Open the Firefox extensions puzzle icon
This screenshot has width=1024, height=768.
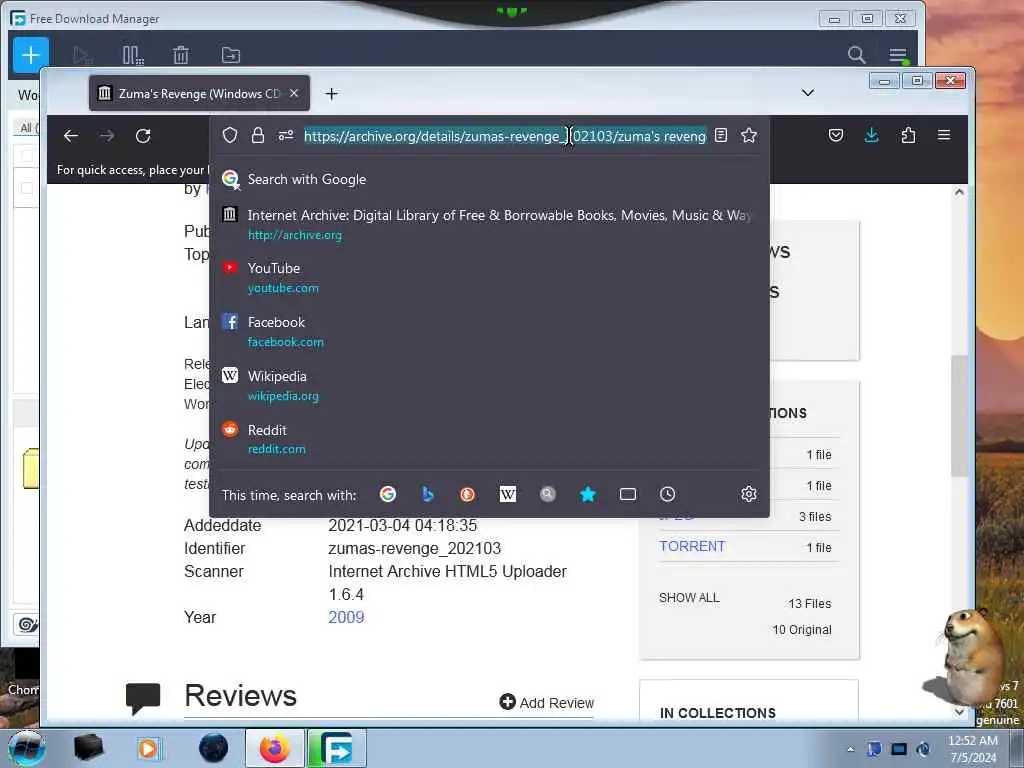tap(908, 135)
